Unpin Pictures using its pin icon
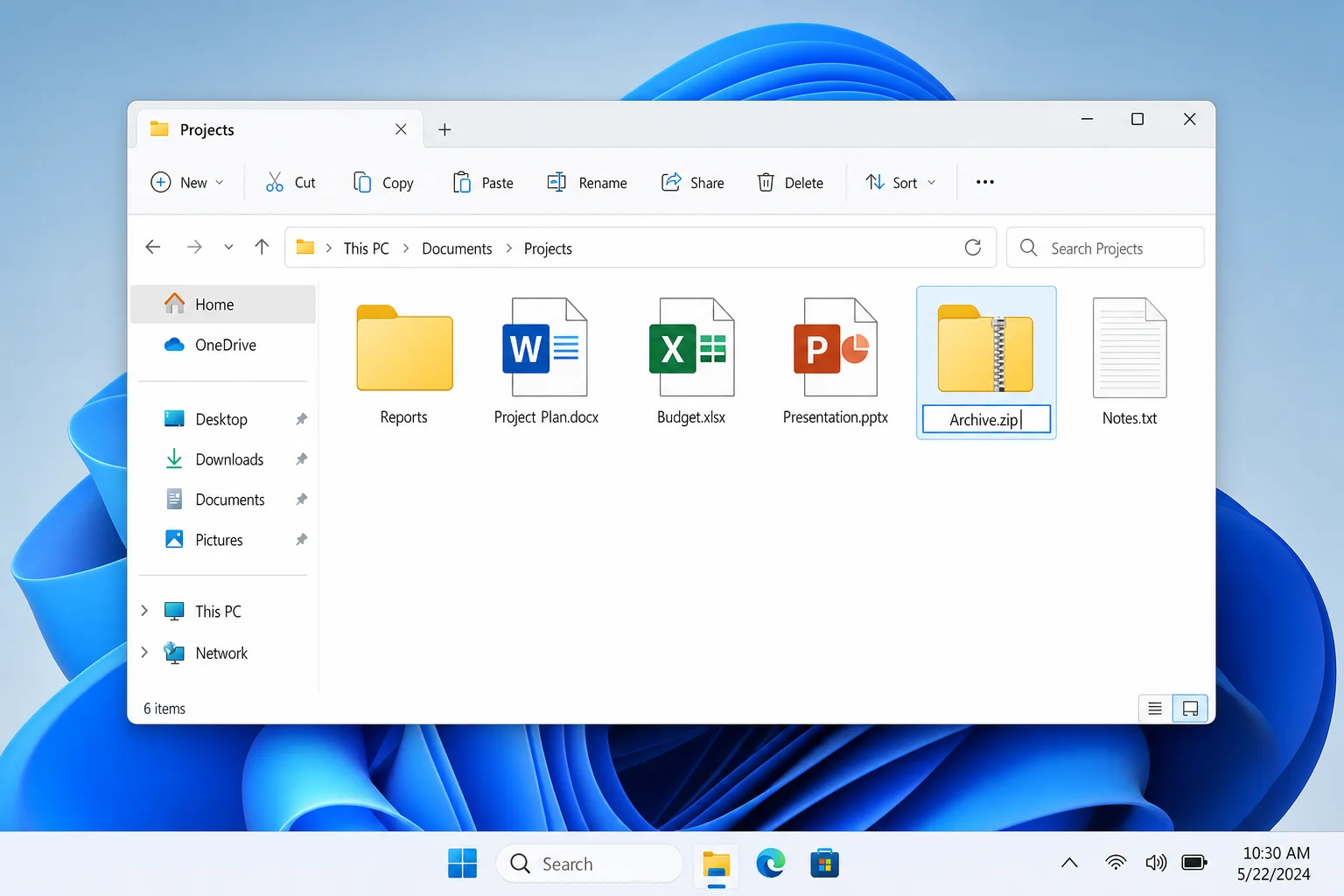This screenshot has width=1344, height=896. pos(301,540)
